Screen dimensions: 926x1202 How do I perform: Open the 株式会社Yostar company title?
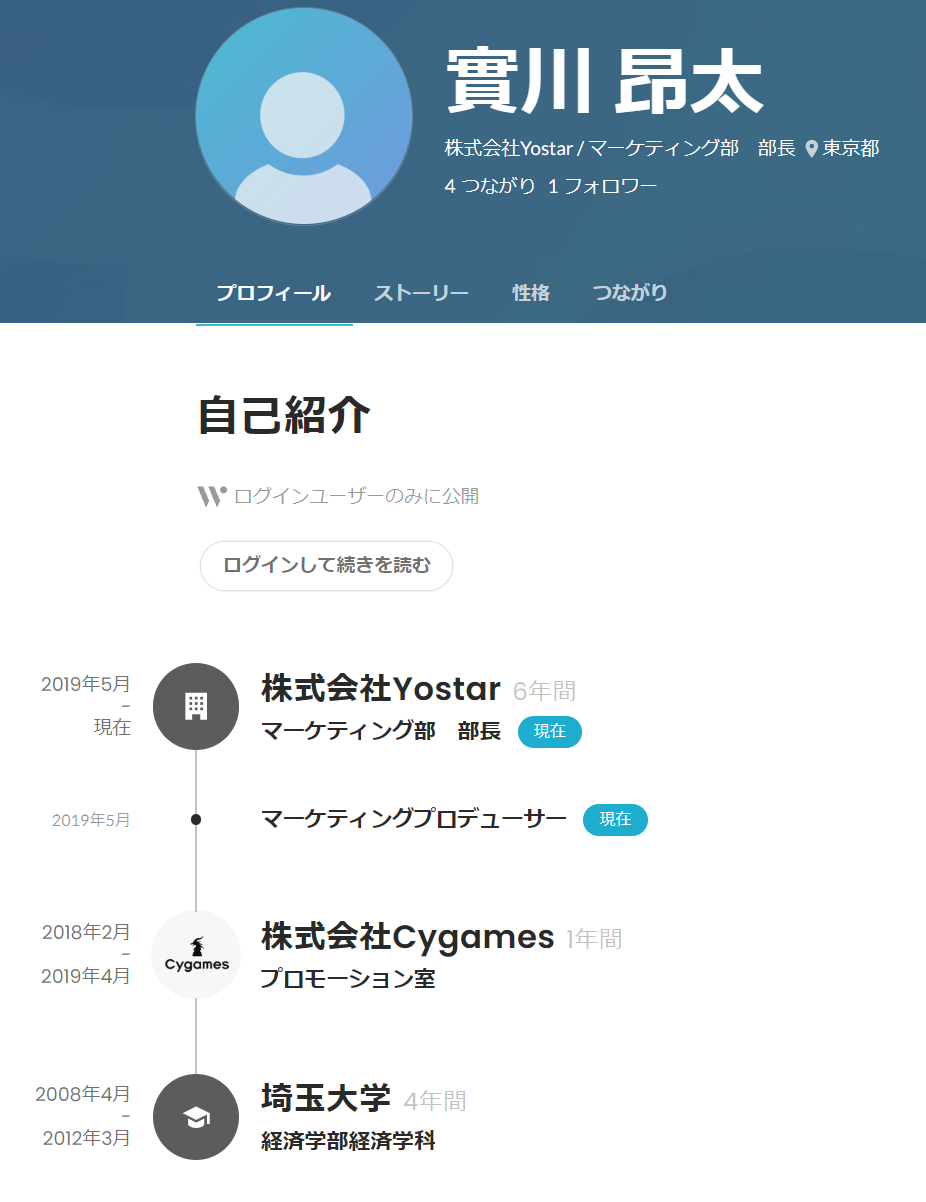[x=380, y=689]
